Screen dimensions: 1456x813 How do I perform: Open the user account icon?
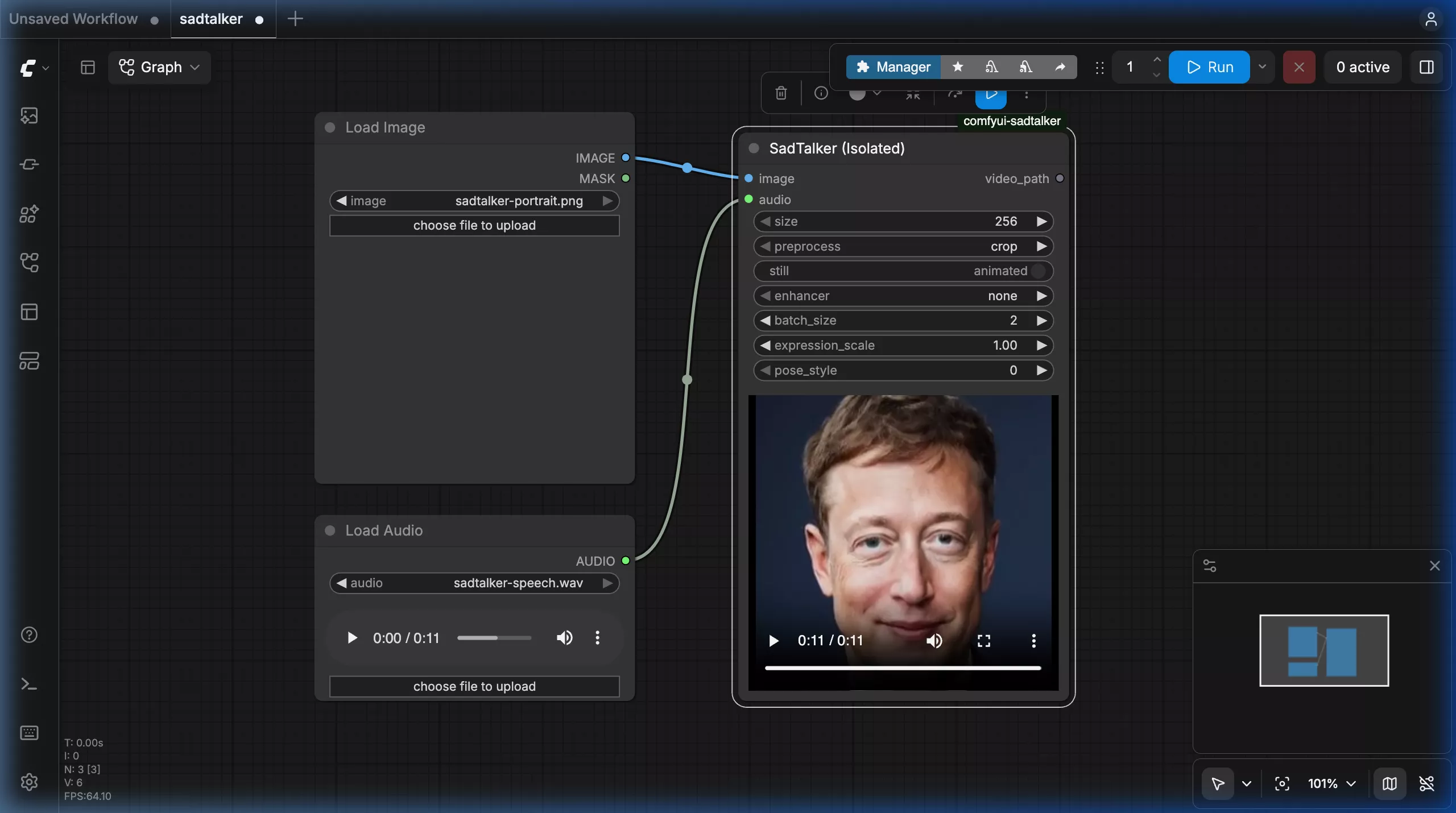(1431, 19)
